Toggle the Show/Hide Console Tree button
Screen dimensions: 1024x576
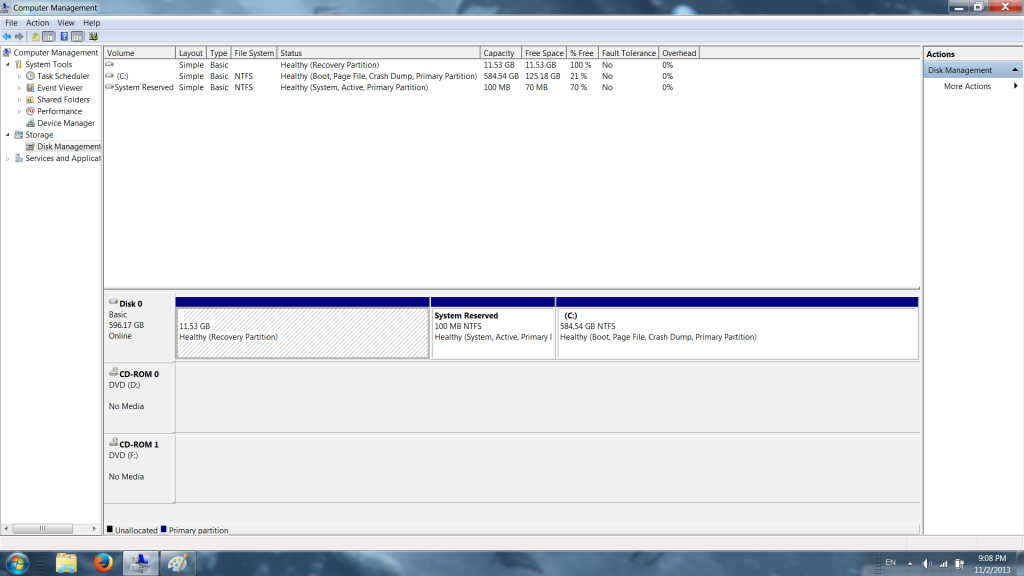pyautogui.click(x=49, y=36)
